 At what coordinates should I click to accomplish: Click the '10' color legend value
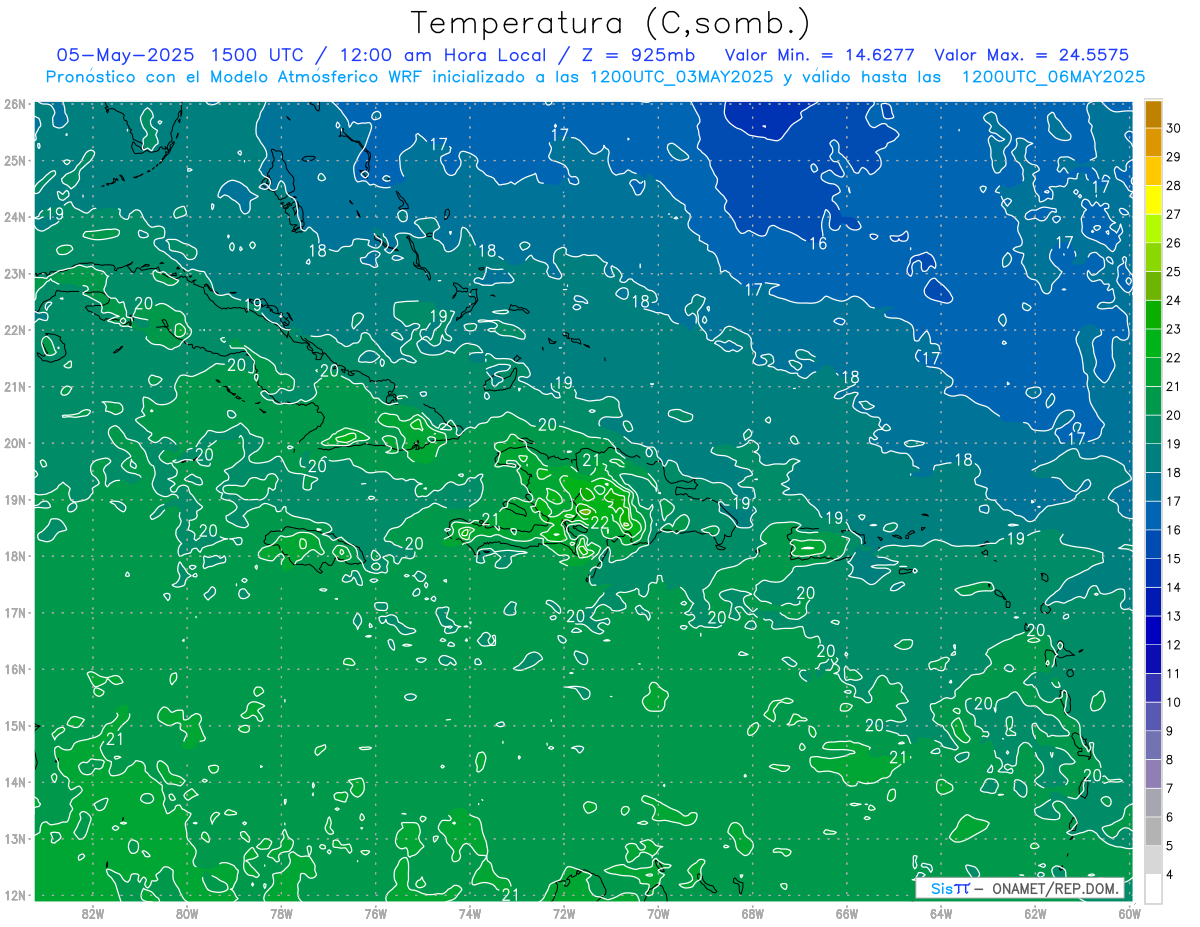coord(1174,702)
